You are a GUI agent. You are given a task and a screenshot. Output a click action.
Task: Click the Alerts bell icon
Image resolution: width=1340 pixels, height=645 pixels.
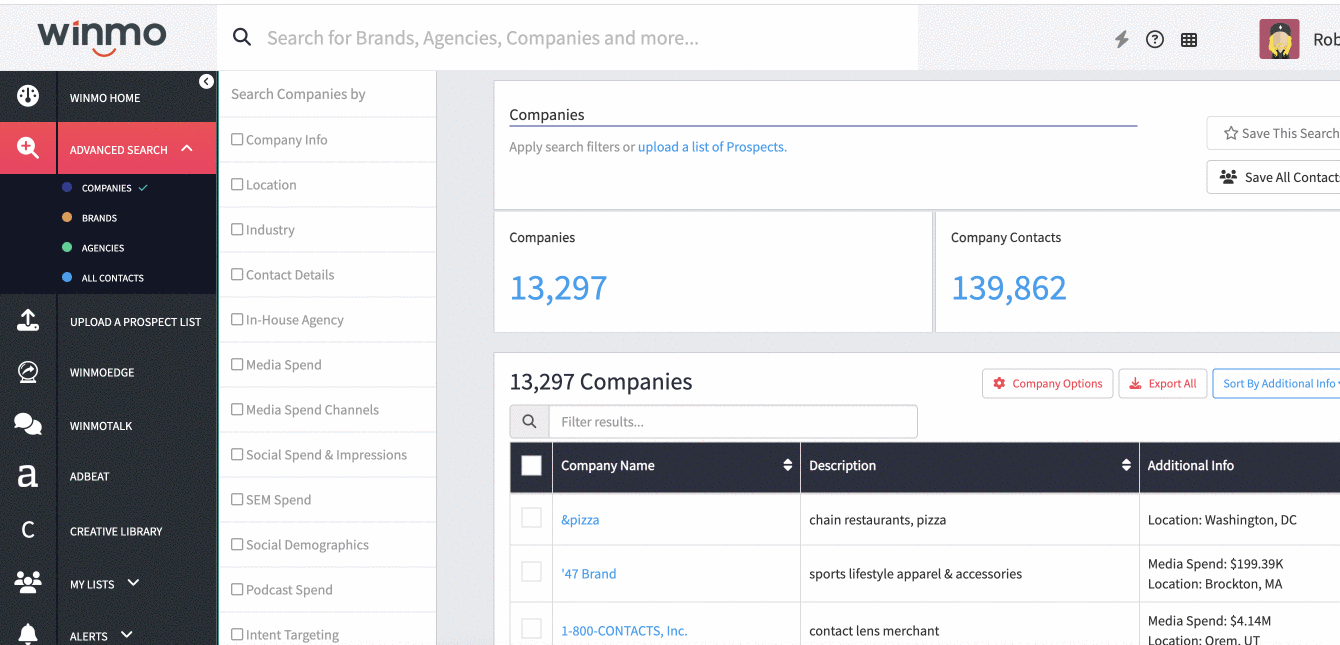pos(28,634)
